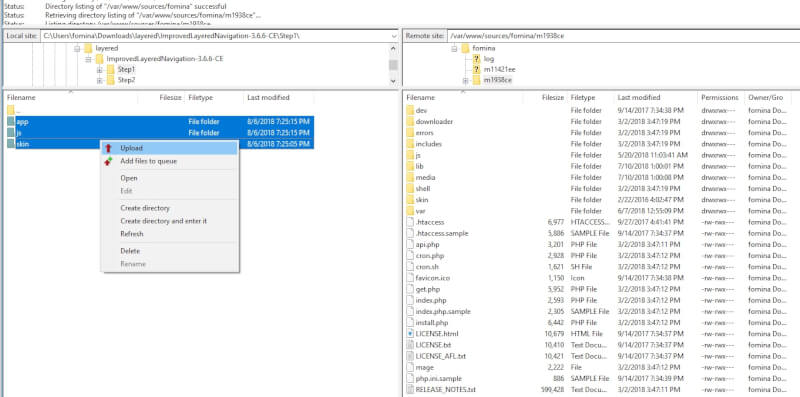Select the remote mage file
Viewport: 800px width, 397px height.
(424, 367)
